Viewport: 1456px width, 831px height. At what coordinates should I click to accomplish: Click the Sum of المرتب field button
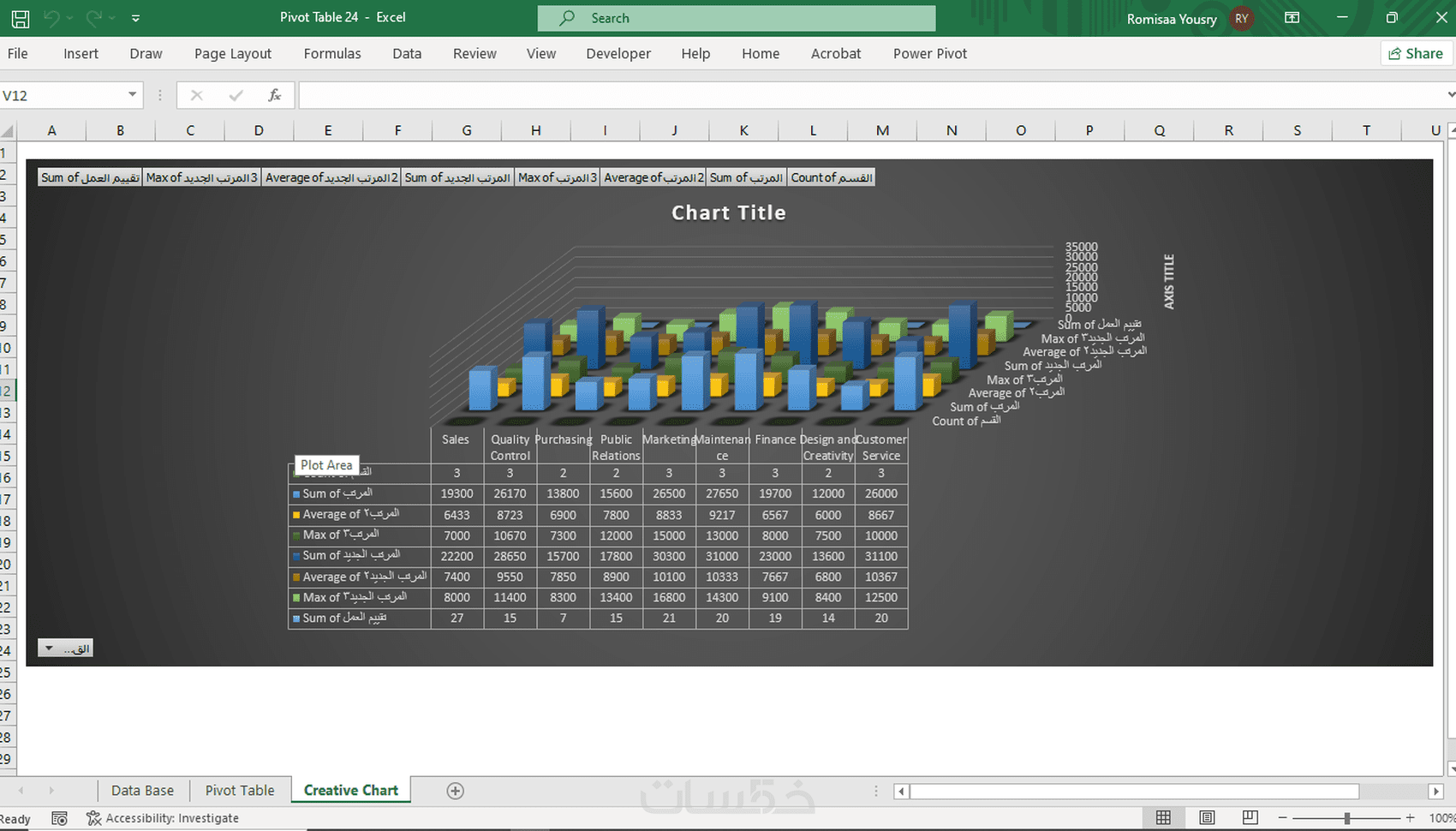click(746, 177)
